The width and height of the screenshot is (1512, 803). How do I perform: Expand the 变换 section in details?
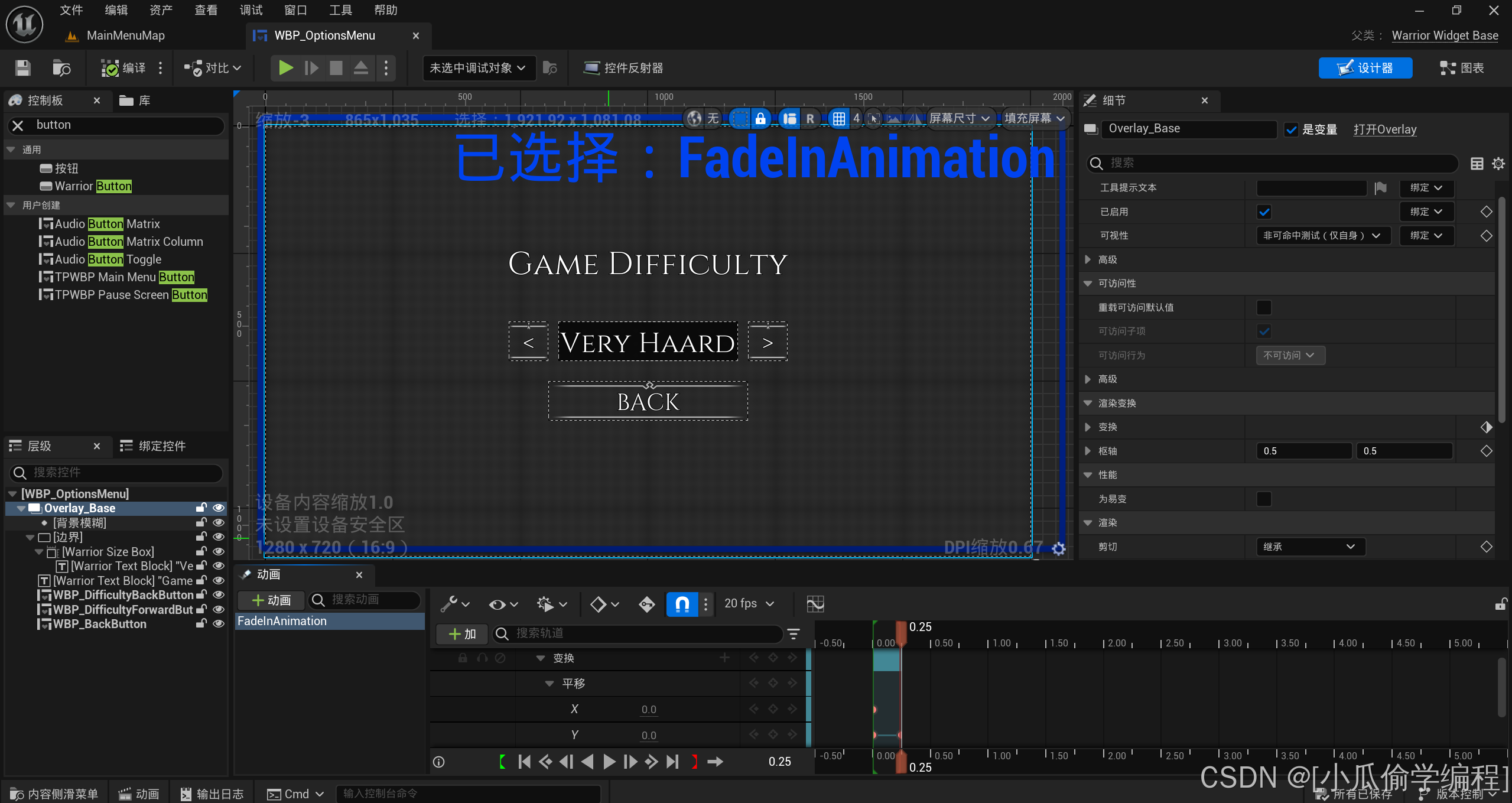pyautogui.click(x=1088, y=427)
